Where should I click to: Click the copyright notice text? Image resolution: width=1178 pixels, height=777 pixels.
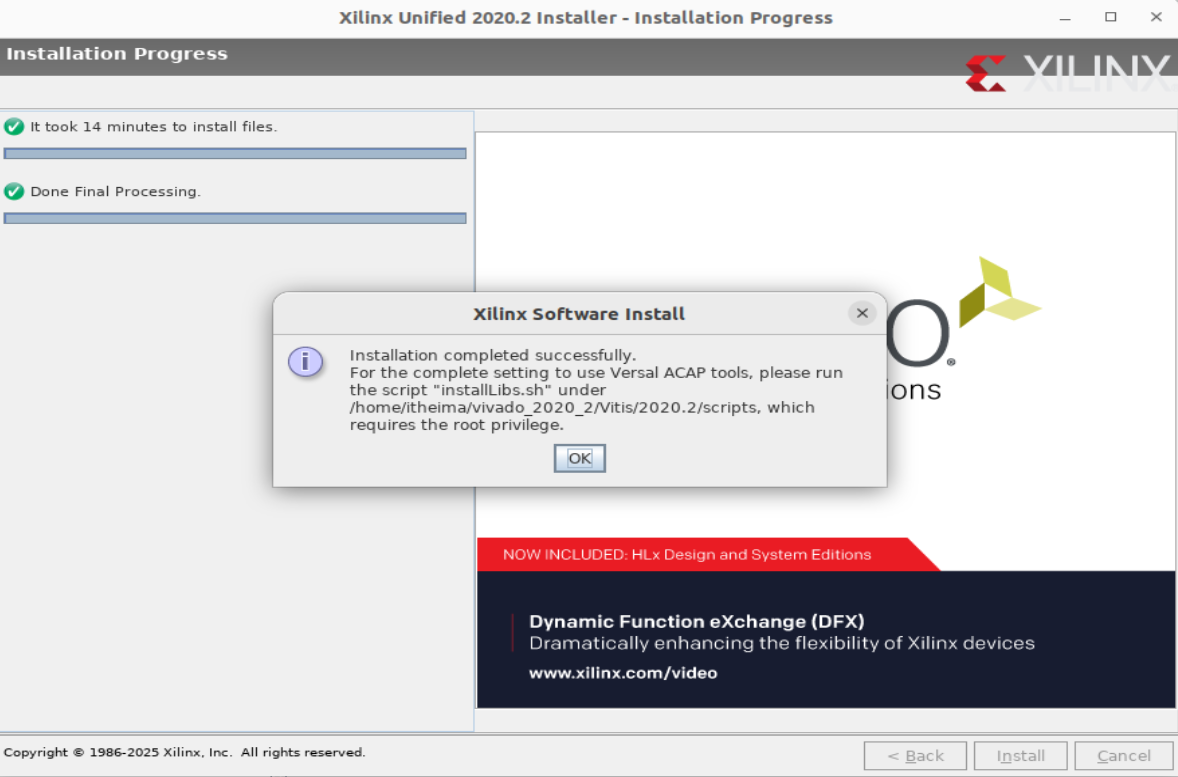(x=184, y=752)
